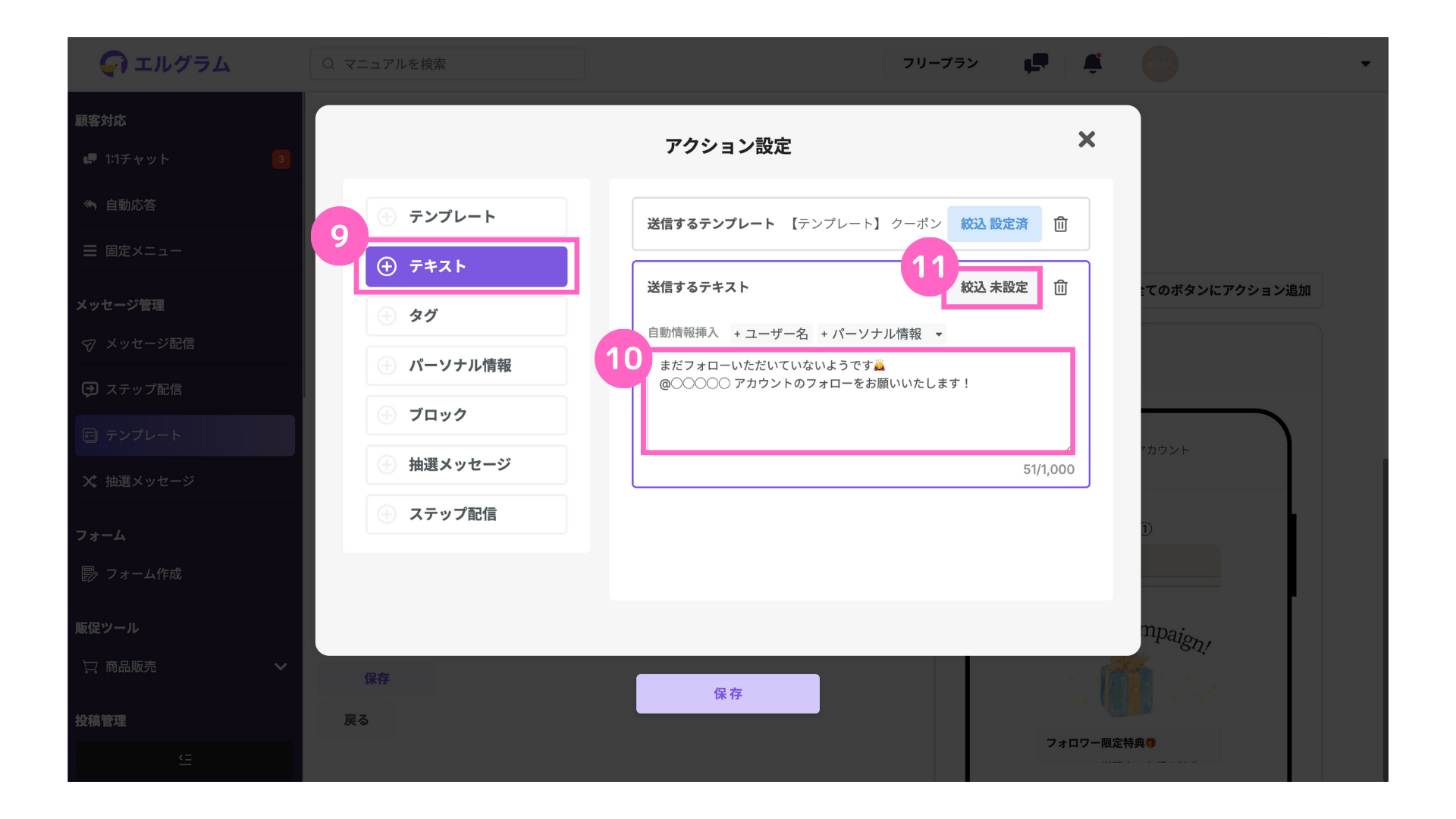Image resolution: width=1456 pixels, height=819 pixels.
Task: Click the plus icon beside タグ
Action: (387, 315)
